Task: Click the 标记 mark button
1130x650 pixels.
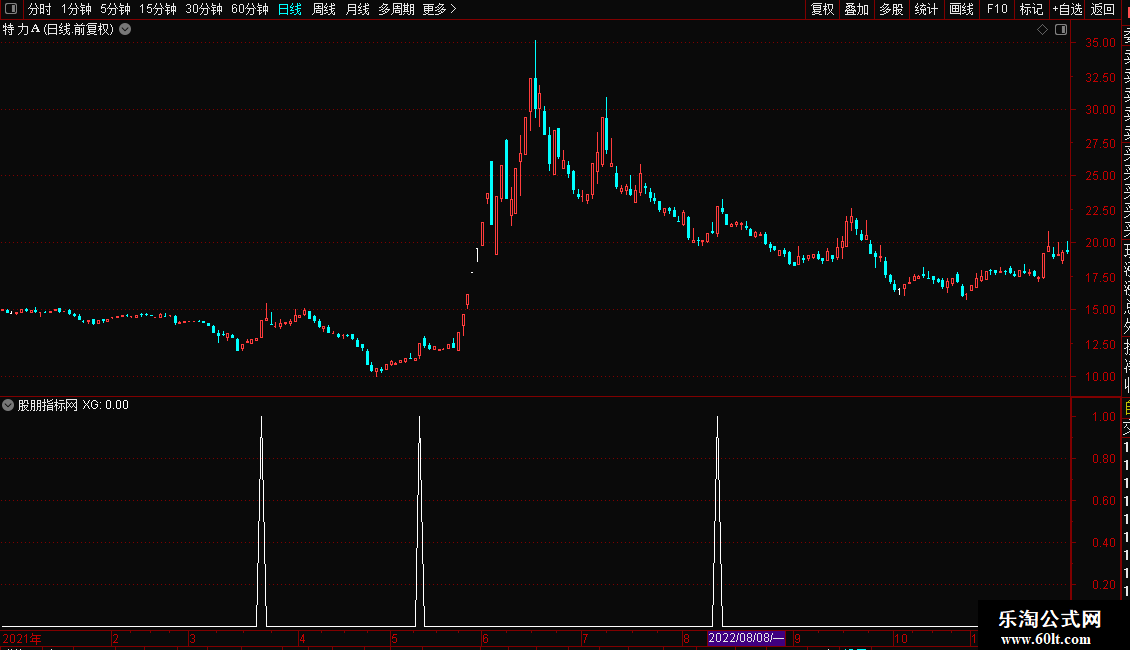Action: point(1031,9)
